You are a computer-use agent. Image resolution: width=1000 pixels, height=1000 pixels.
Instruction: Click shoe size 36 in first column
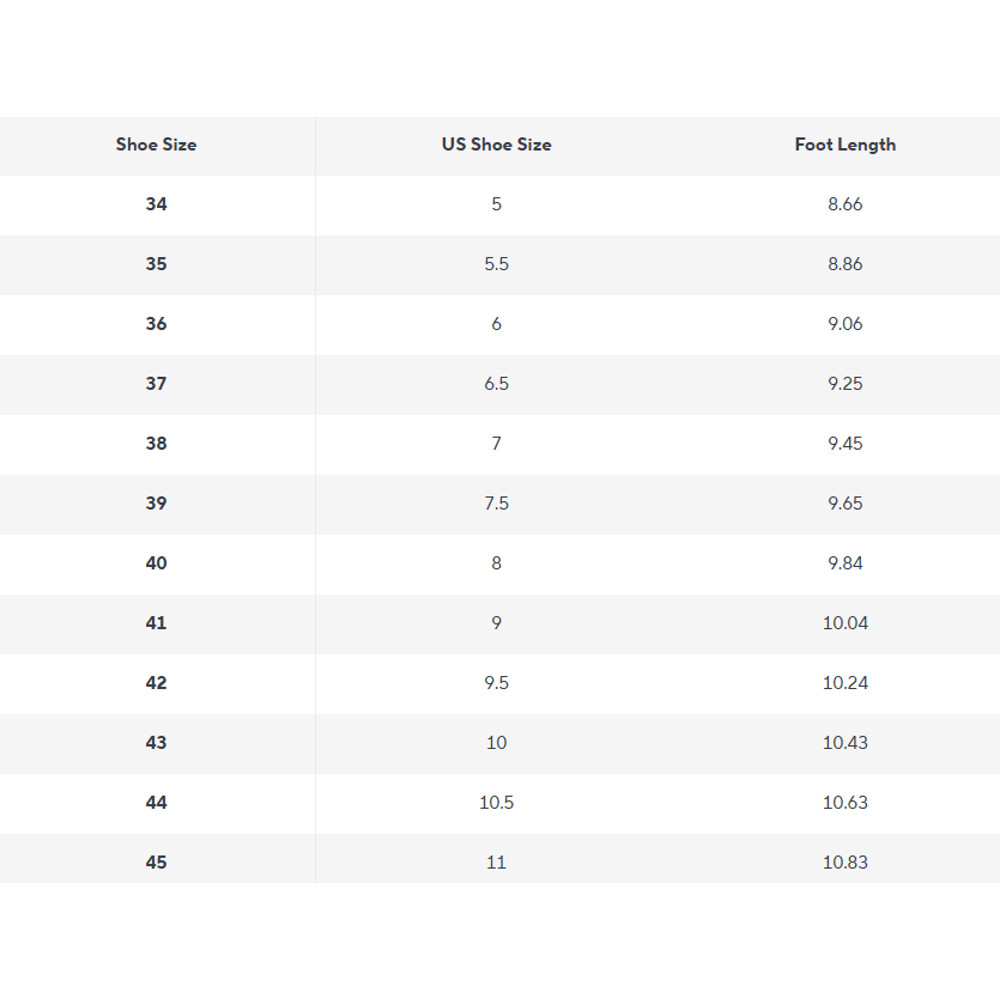click(x=156, y=324)
